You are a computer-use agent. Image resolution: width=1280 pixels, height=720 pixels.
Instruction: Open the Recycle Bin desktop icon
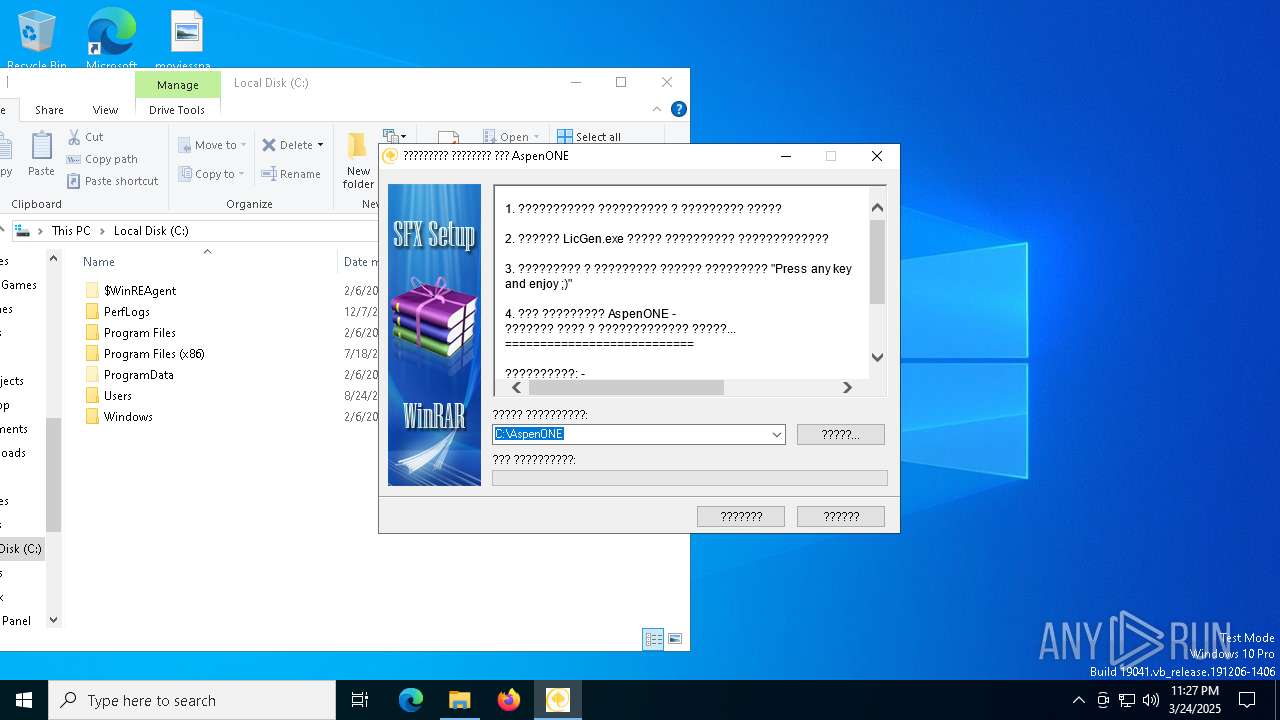[37, 40]
